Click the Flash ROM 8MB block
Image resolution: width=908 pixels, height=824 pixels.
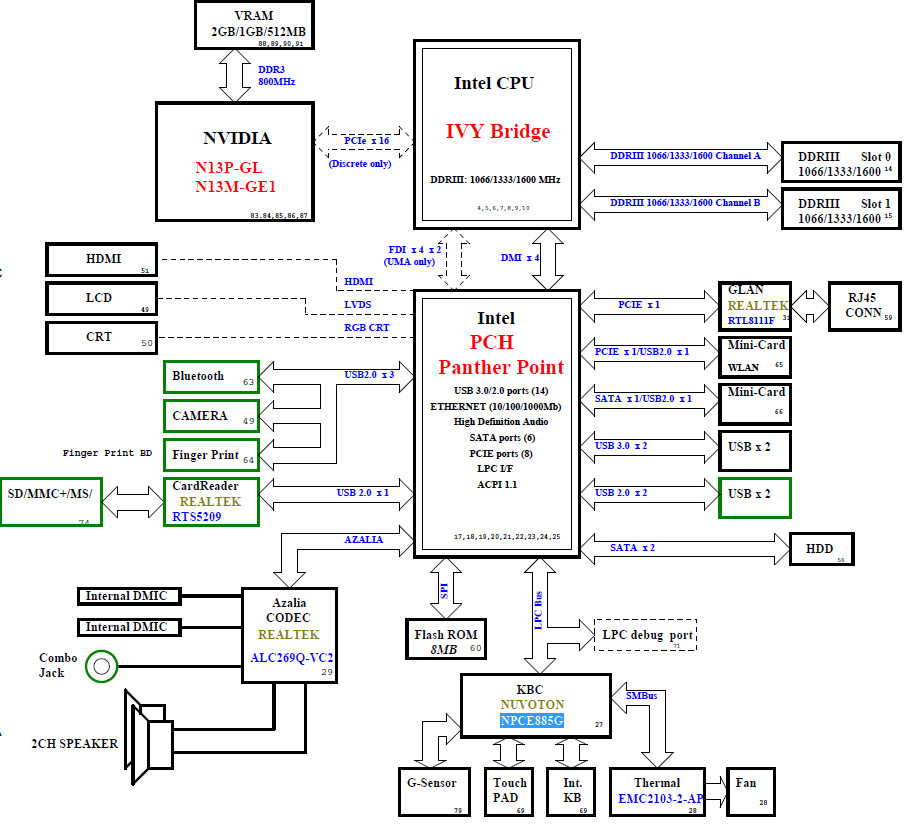(447, 640)
